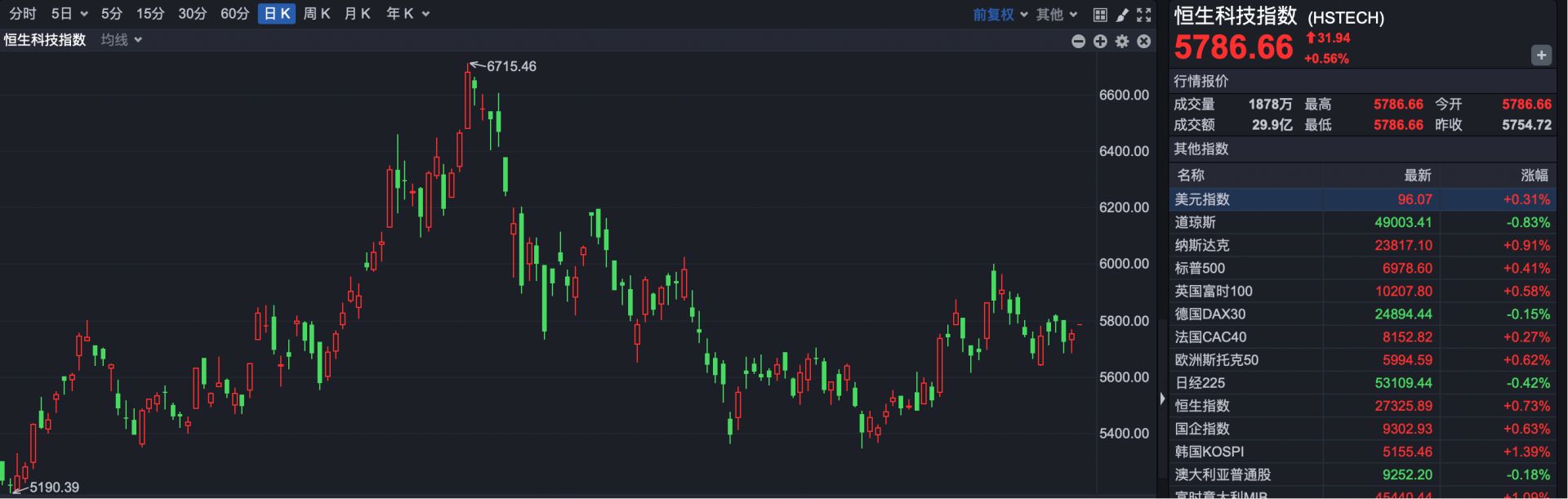This screenshot has width=1568, height=499.
Task: Zoom out the K-line chart
Action: pyautogui.click(x=1078, y=41)
